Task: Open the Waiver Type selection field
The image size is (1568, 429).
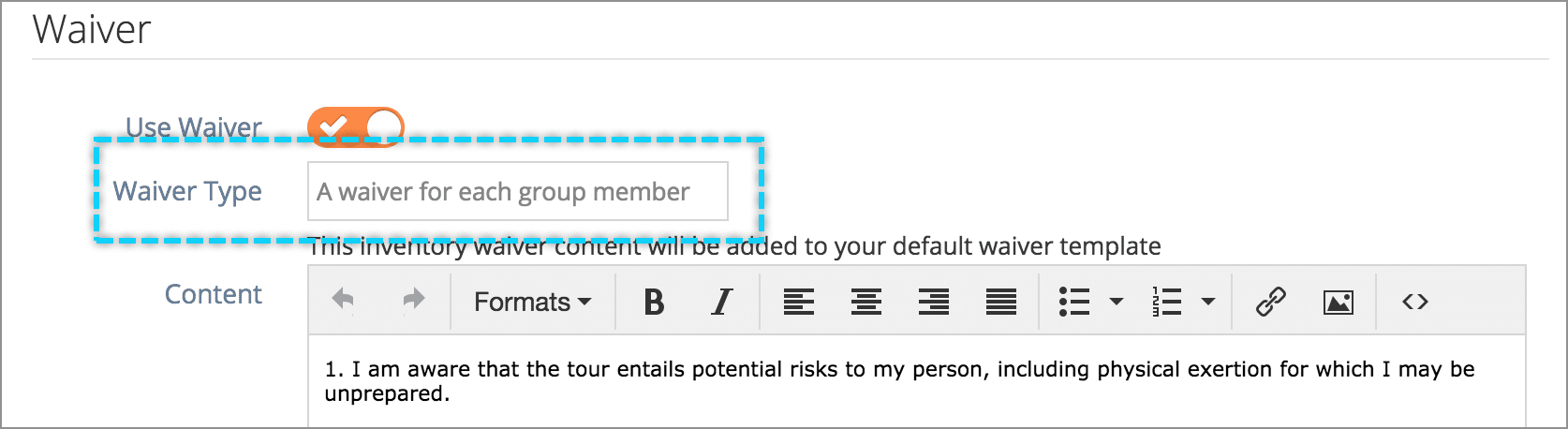Action: click(x=518, y=191)
